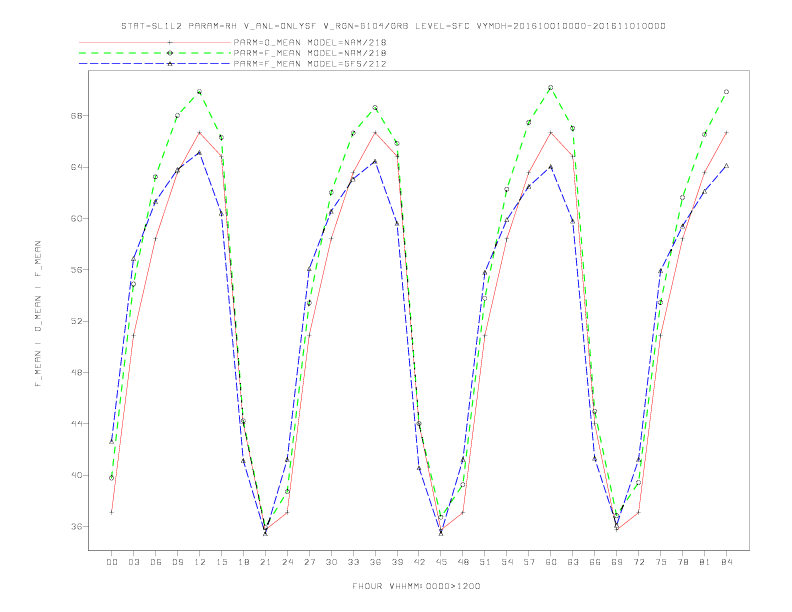The image size is (792, 612).
Task: Click x-axis hour label 09
Action: tap(177, 562)
